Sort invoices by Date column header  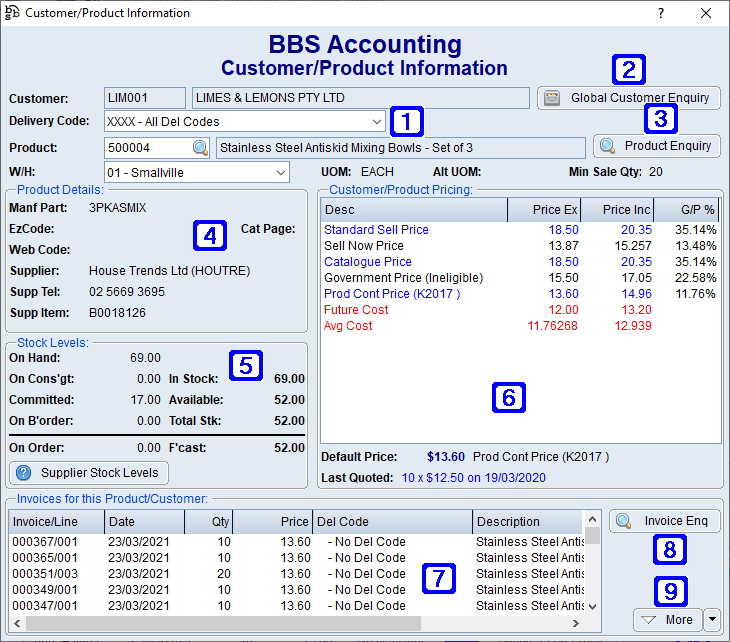pos(147,521)
